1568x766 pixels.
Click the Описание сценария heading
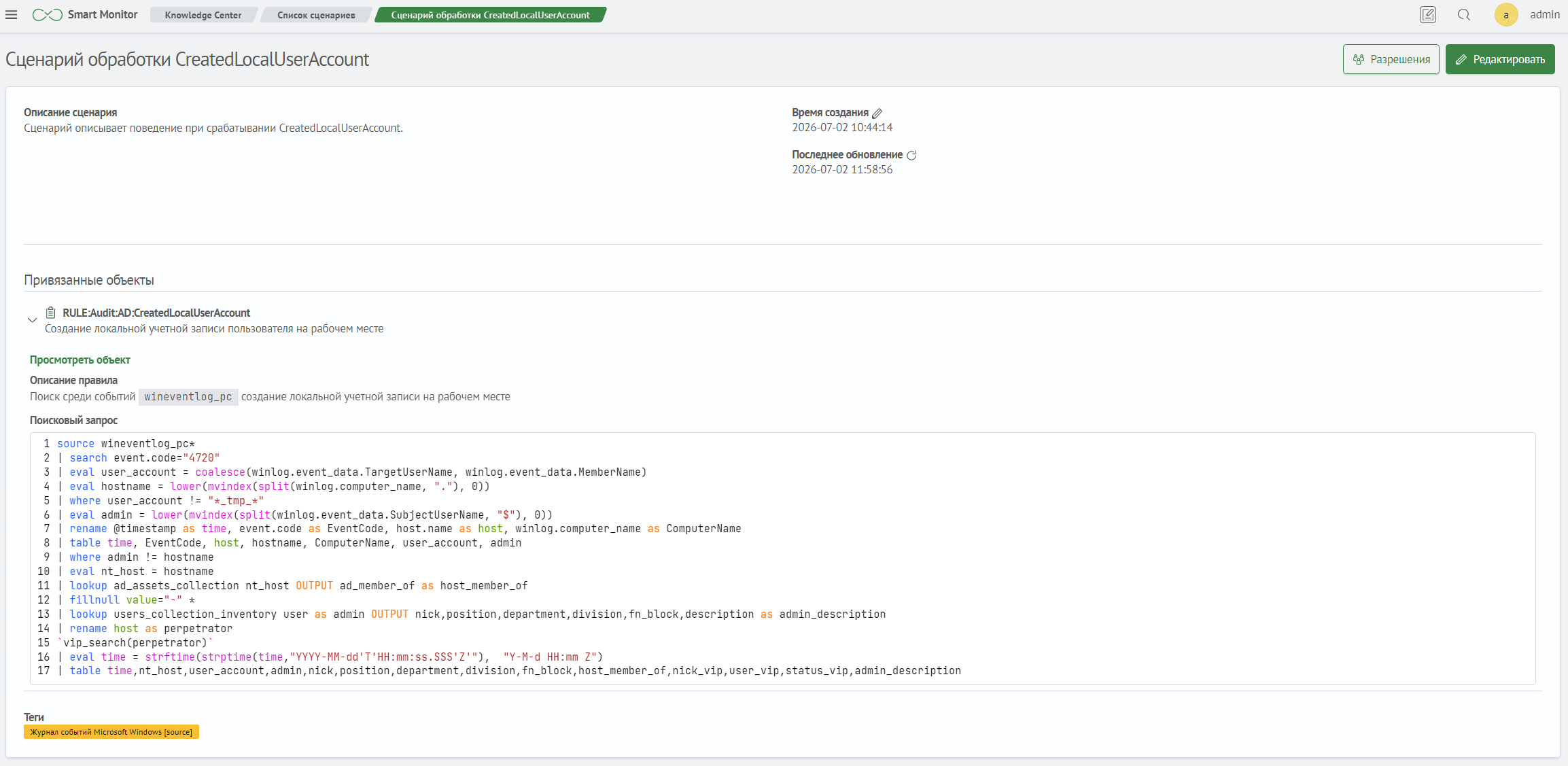tap(71, 113)
